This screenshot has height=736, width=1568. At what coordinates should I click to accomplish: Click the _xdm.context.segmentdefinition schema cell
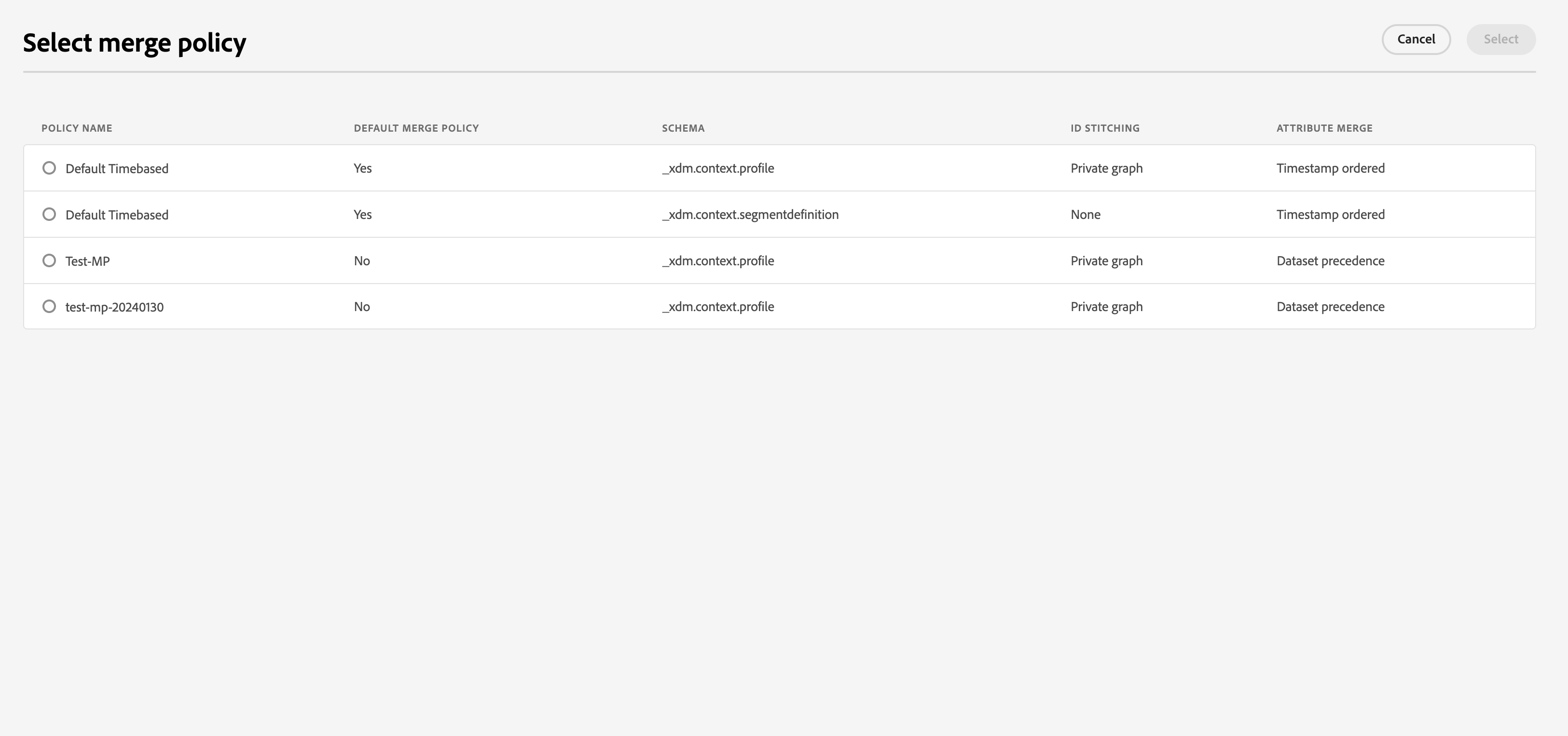pos(750,215)
